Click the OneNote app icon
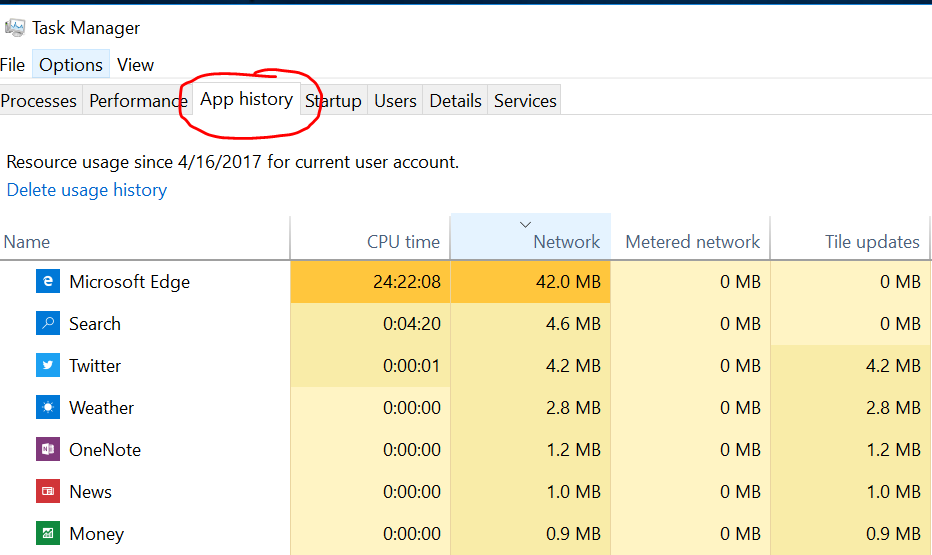The width and height of the screenshot is (932, 555). pos(48,449)
